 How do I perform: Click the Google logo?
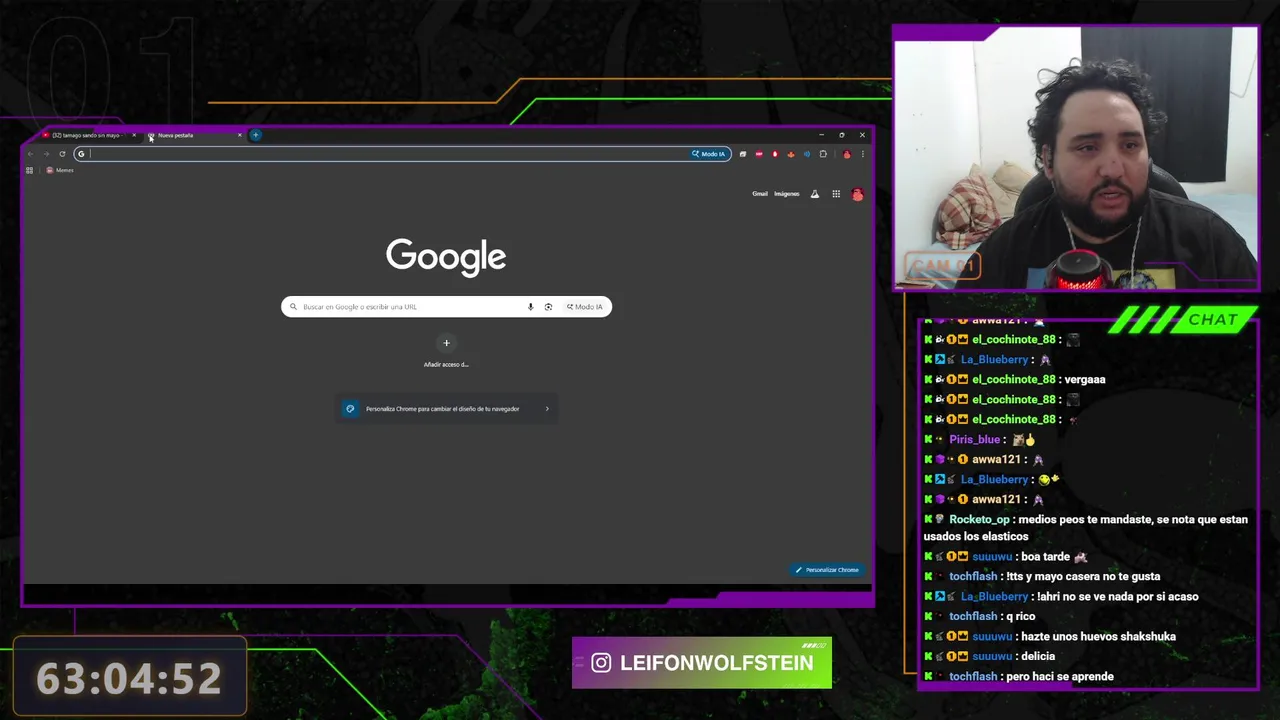446,257
